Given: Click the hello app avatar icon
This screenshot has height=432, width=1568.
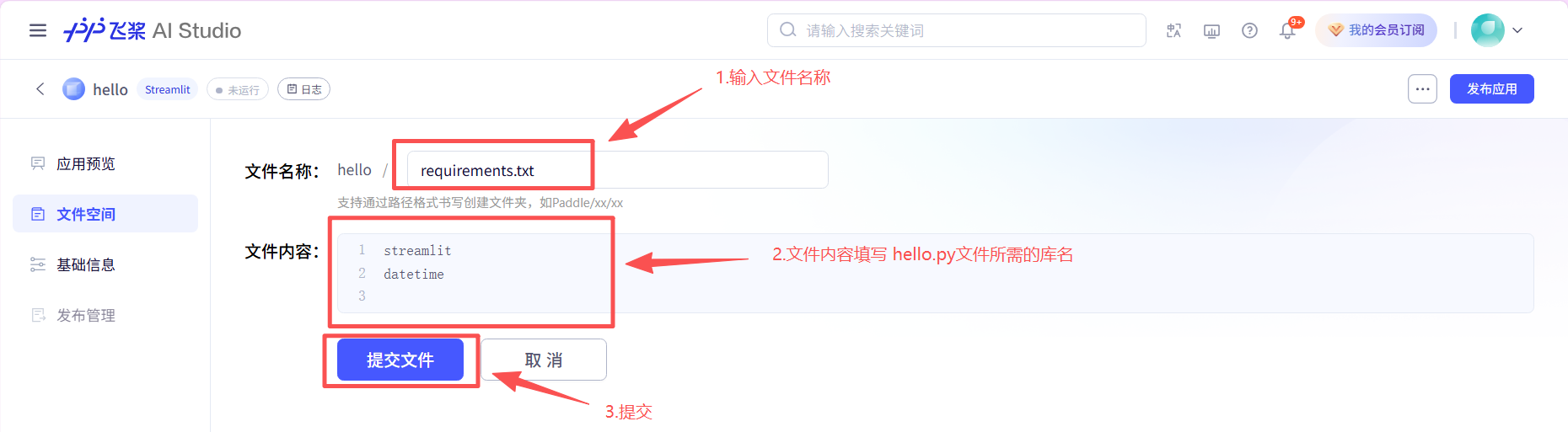Looking at the screenshot, I should click(x=74, y=88).
